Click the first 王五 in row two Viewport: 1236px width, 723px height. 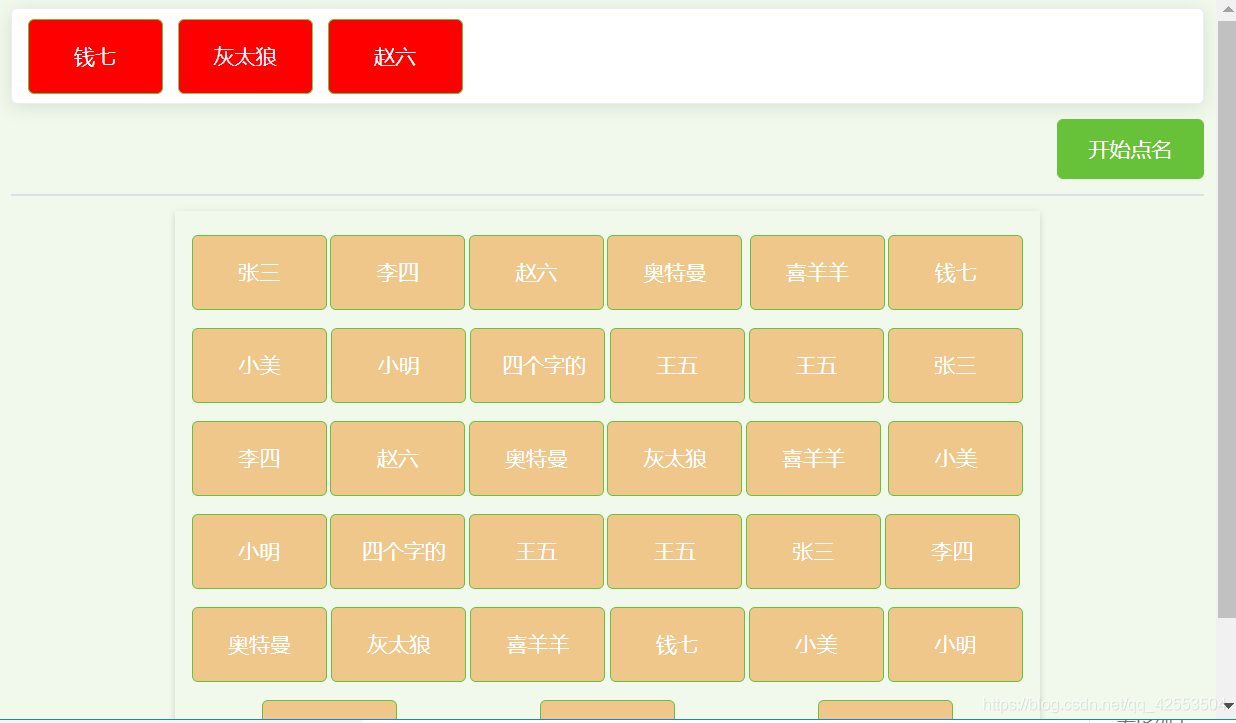click(x=676, y=365)
